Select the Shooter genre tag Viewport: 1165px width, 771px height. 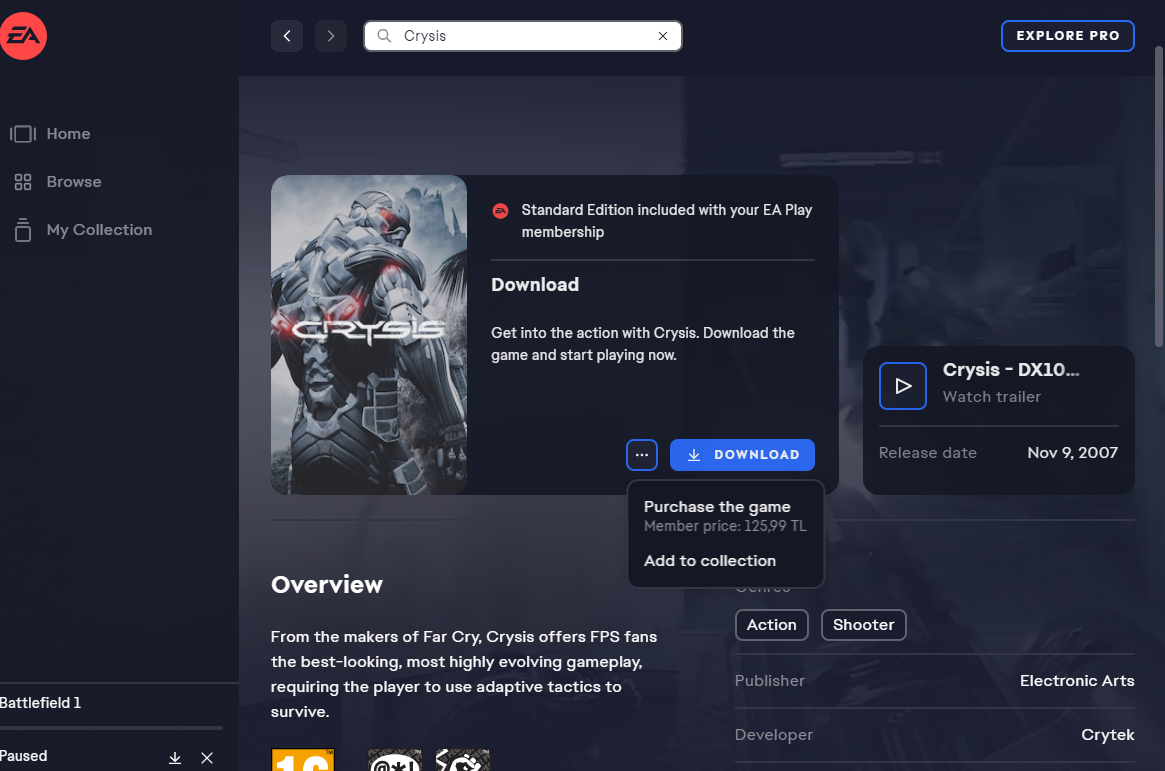pos(863,625)
